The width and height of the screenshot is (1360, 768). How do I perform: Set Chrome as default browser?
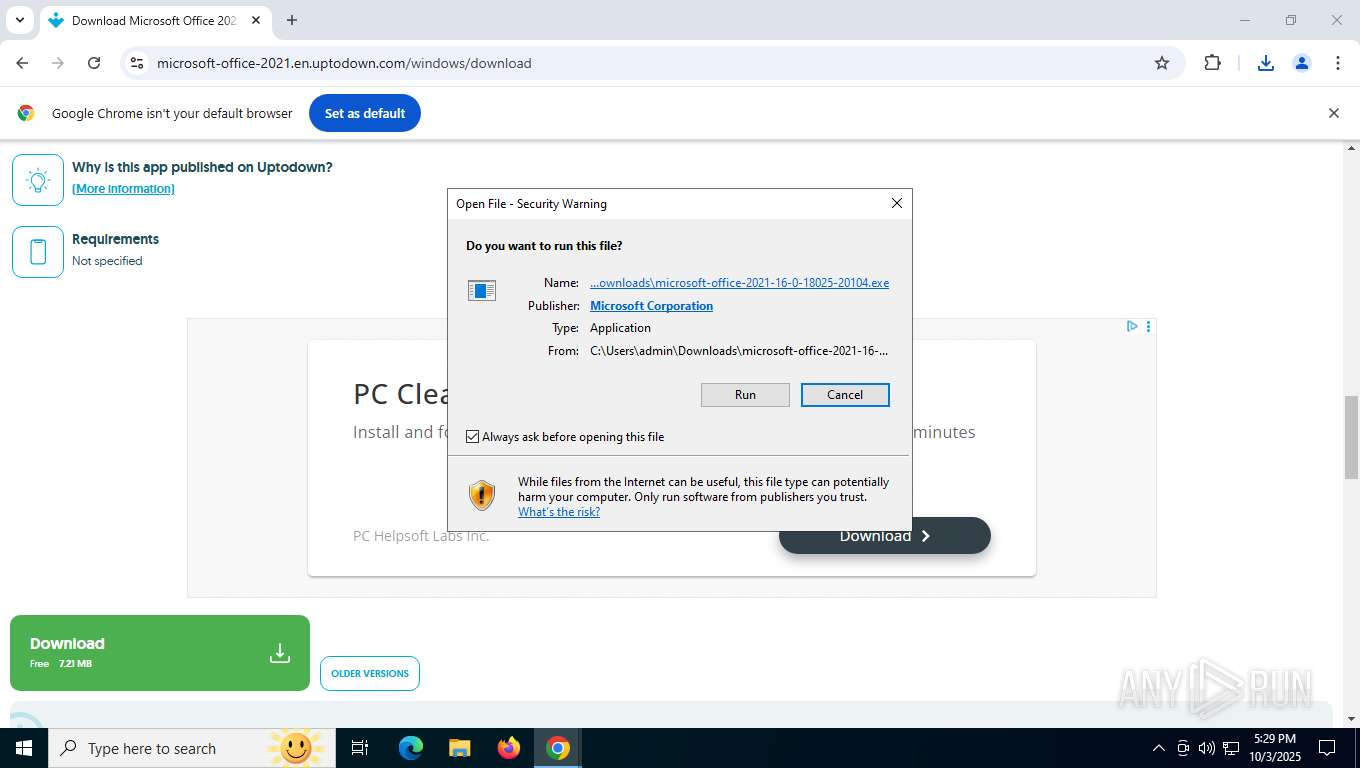point(365,113)
